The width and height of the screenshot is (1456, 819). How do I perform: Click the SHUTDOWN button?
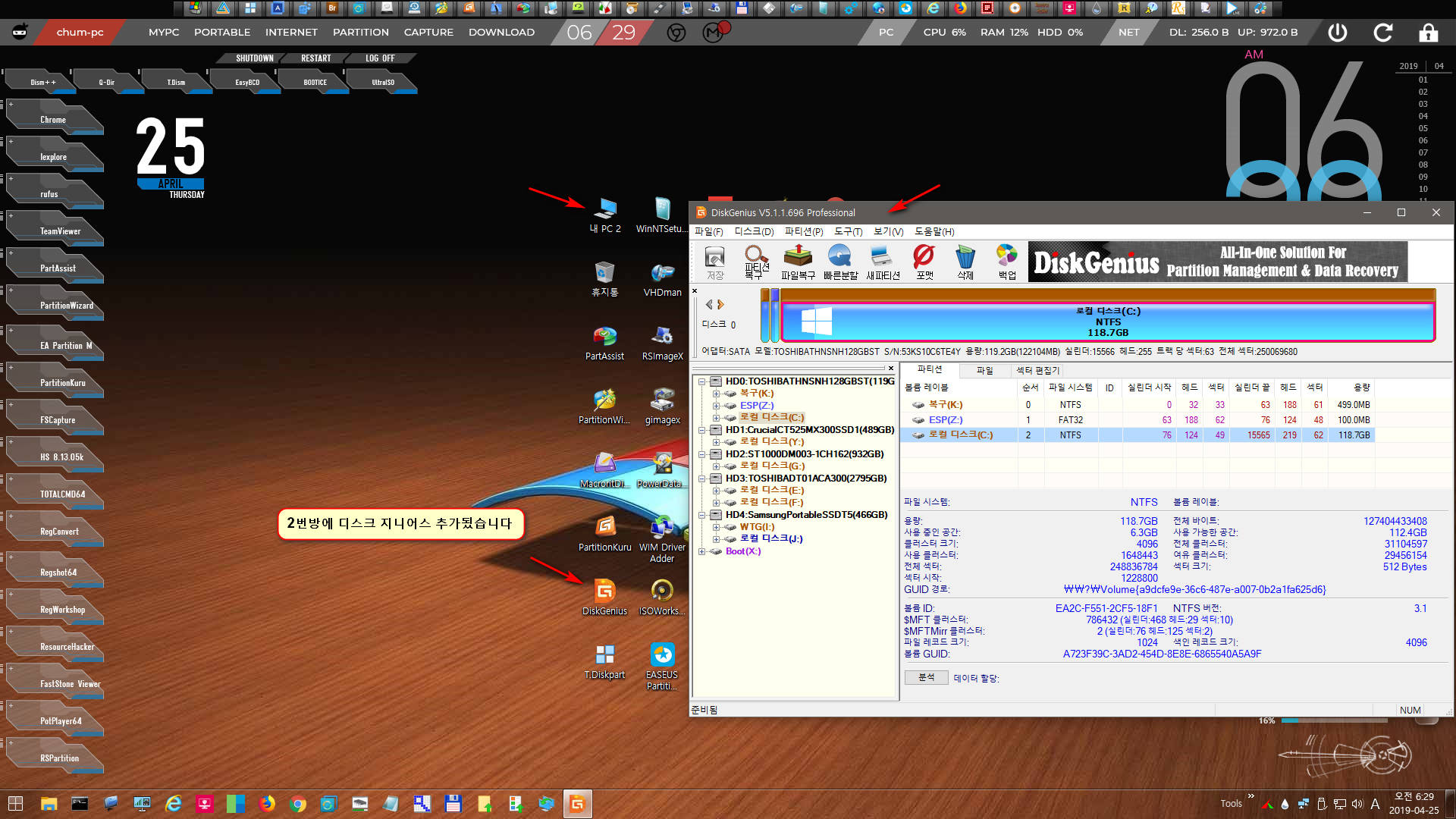[254, 58]
